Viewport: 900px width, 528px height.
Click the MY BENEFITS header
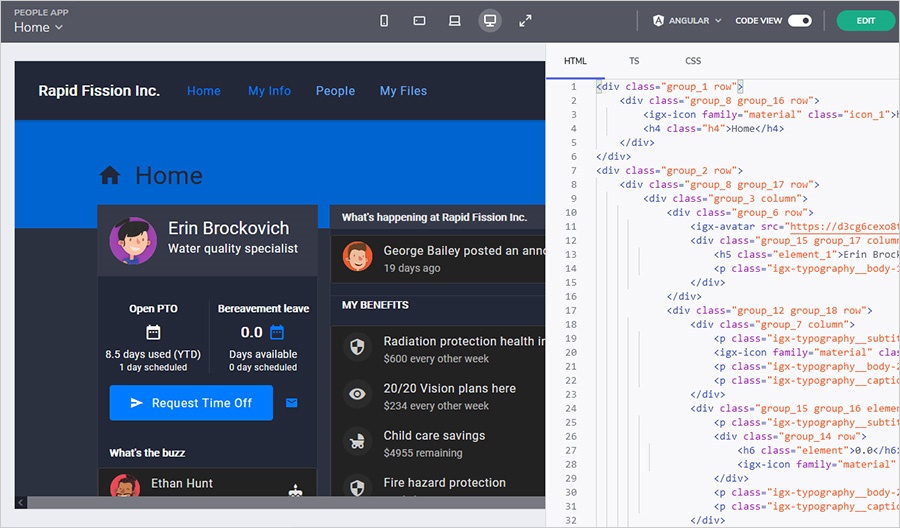coord(375,305)
